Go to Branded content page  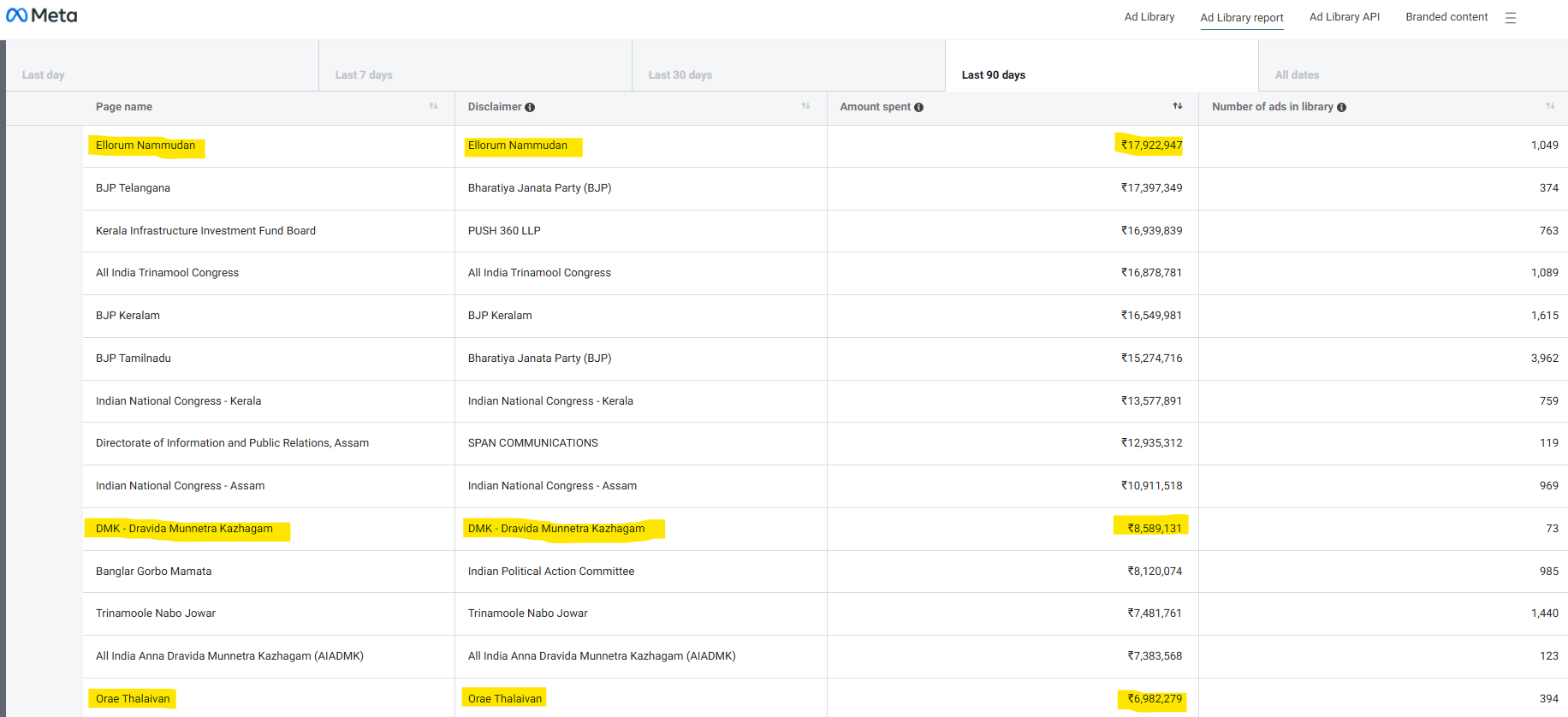tap(1446, 17)
